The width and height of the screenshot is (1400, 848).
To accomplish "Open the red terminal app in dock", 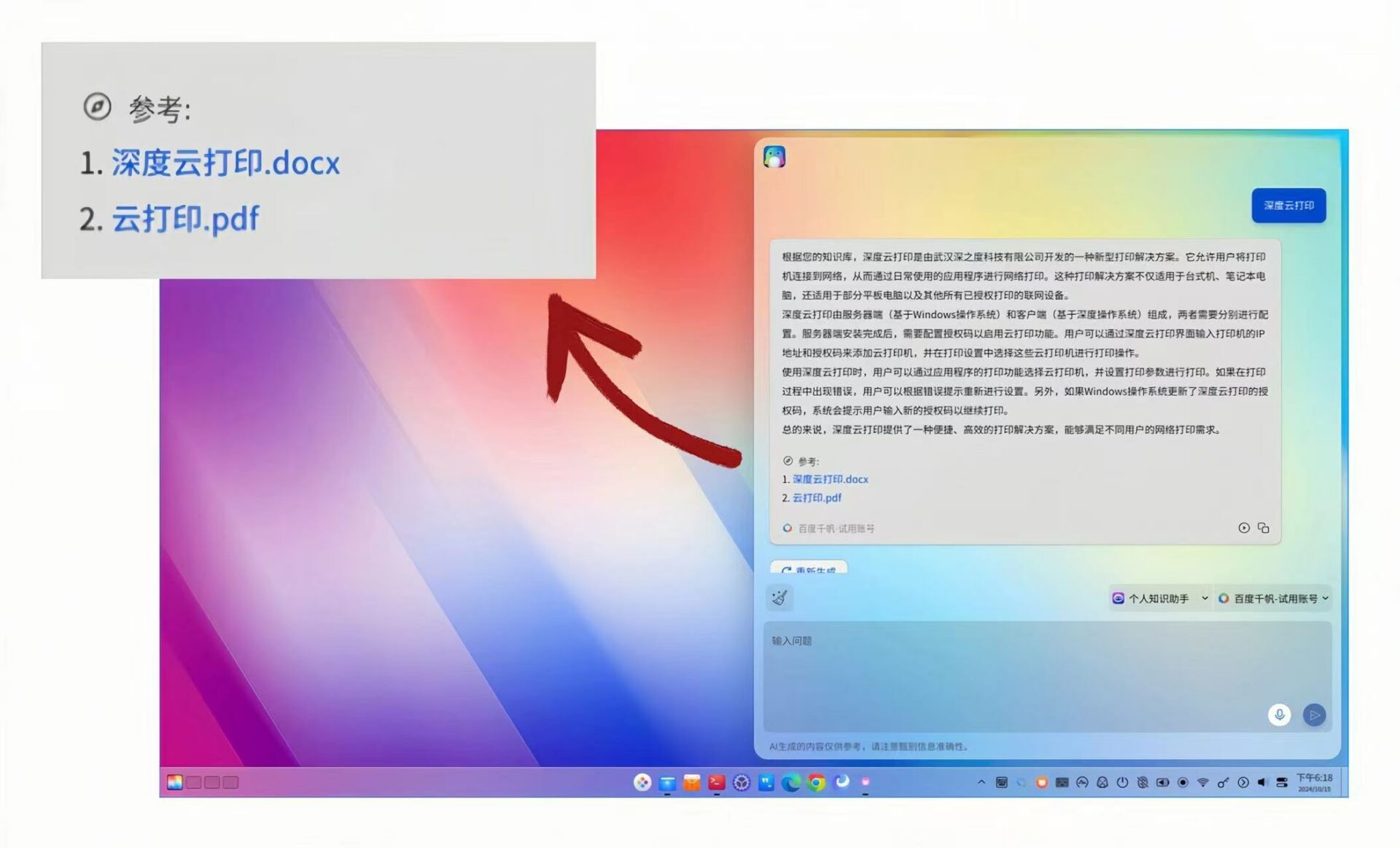I will (717, 782).
